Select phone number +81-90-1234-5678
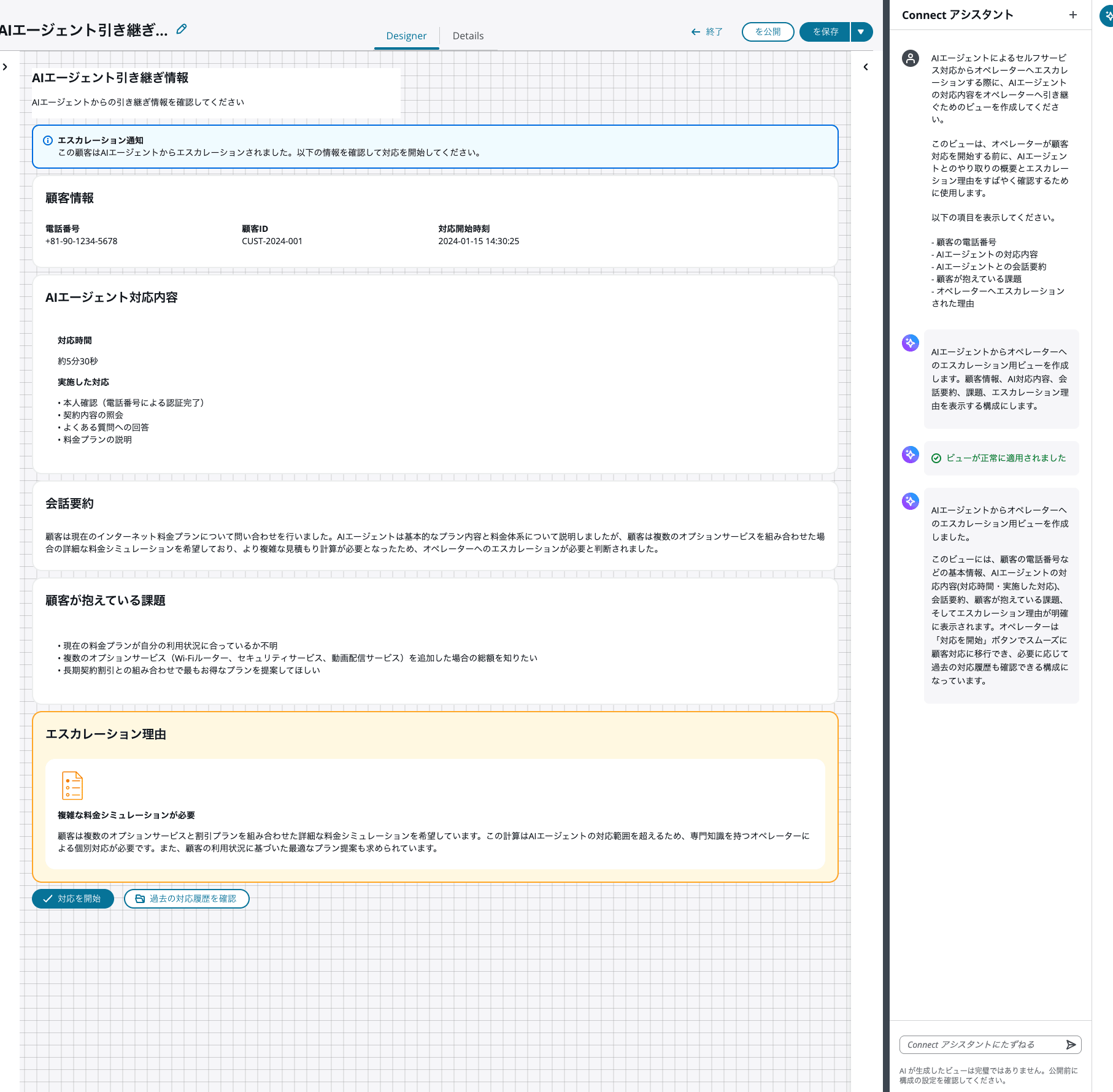This screenshot has height=1092, width=1113. click(82, 241)
